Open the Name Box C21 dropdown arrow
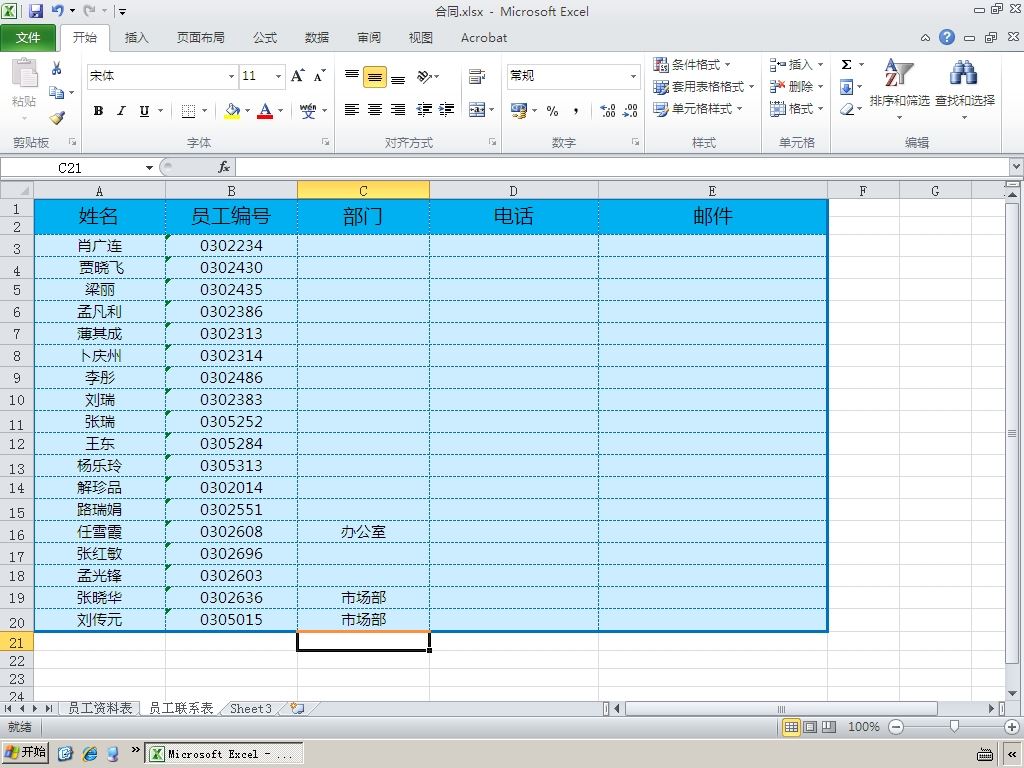Image resolution: width=1024 pixels, height=768 pixels. pos(150,168)
